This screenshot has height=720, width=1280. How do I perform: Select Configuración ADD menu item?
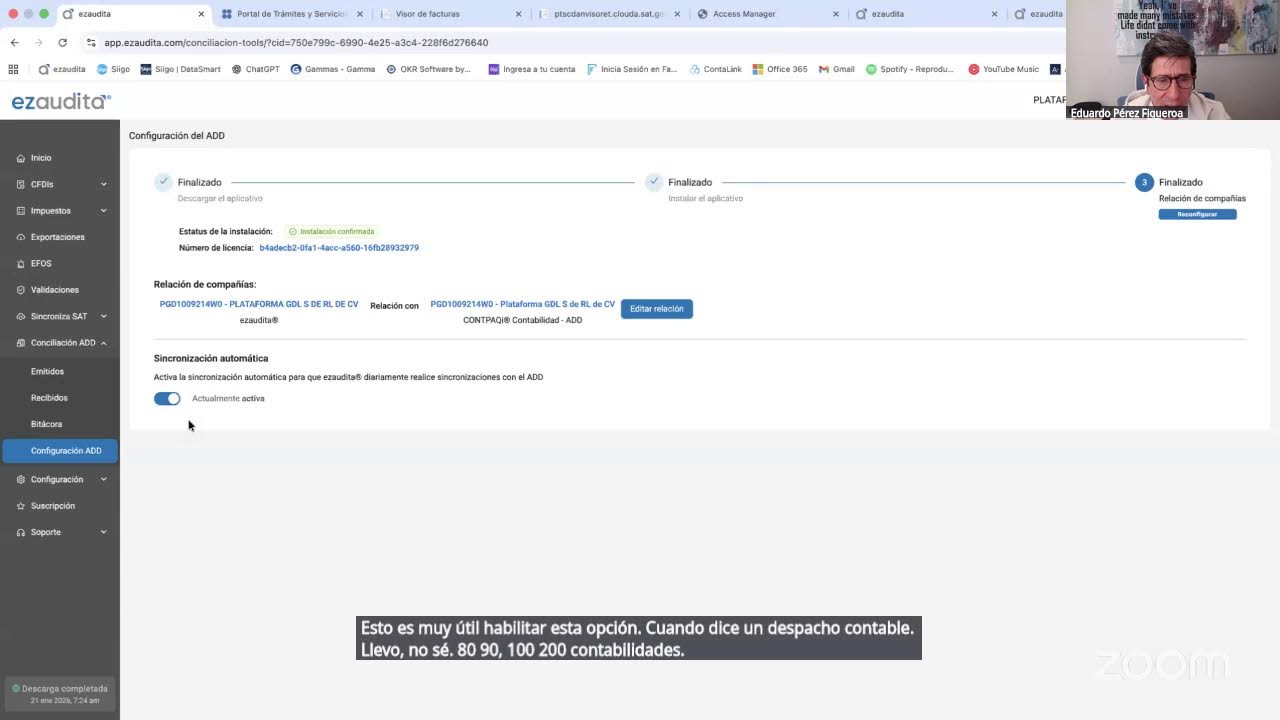click(60, 451)
